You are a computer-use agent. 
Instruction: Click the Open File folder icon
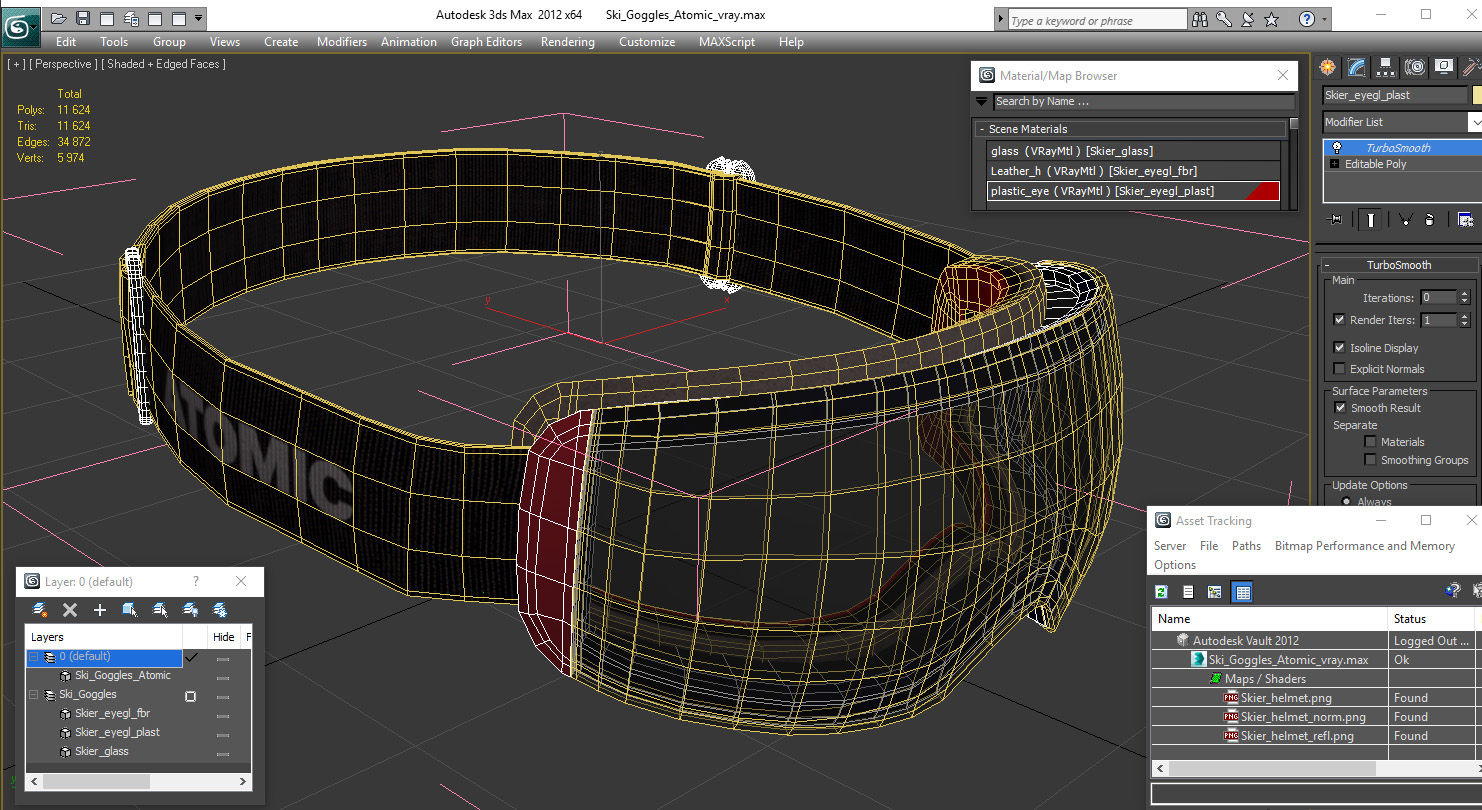coord(59,18)
